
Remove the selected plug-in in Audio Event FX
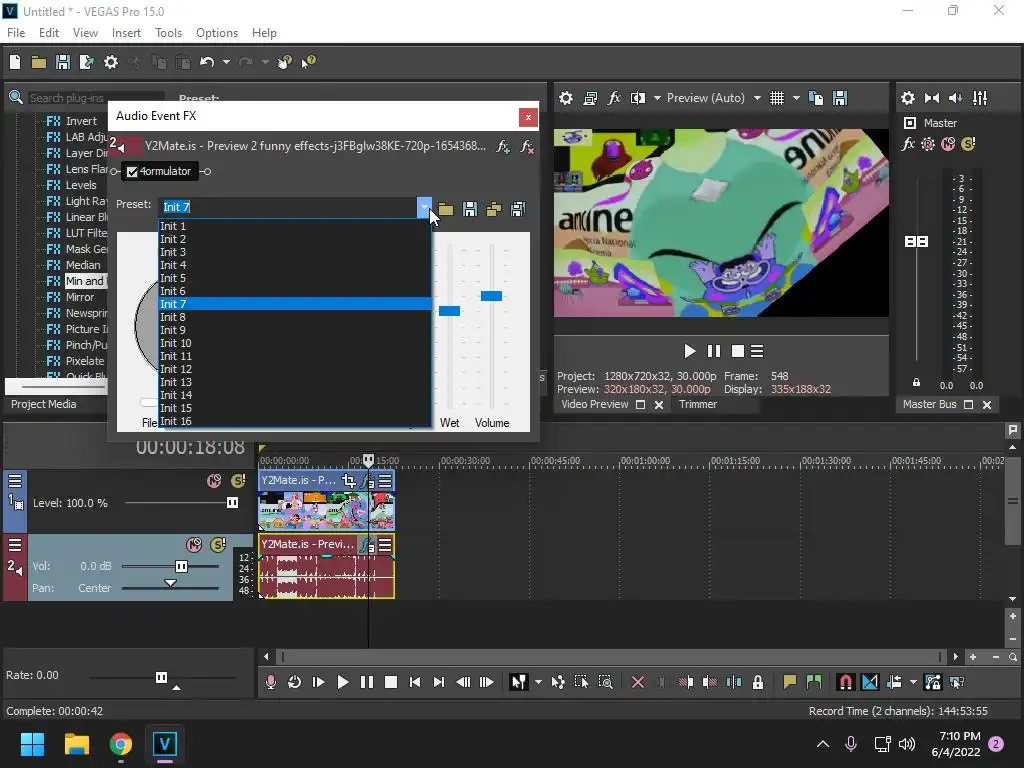pos(526,146)
